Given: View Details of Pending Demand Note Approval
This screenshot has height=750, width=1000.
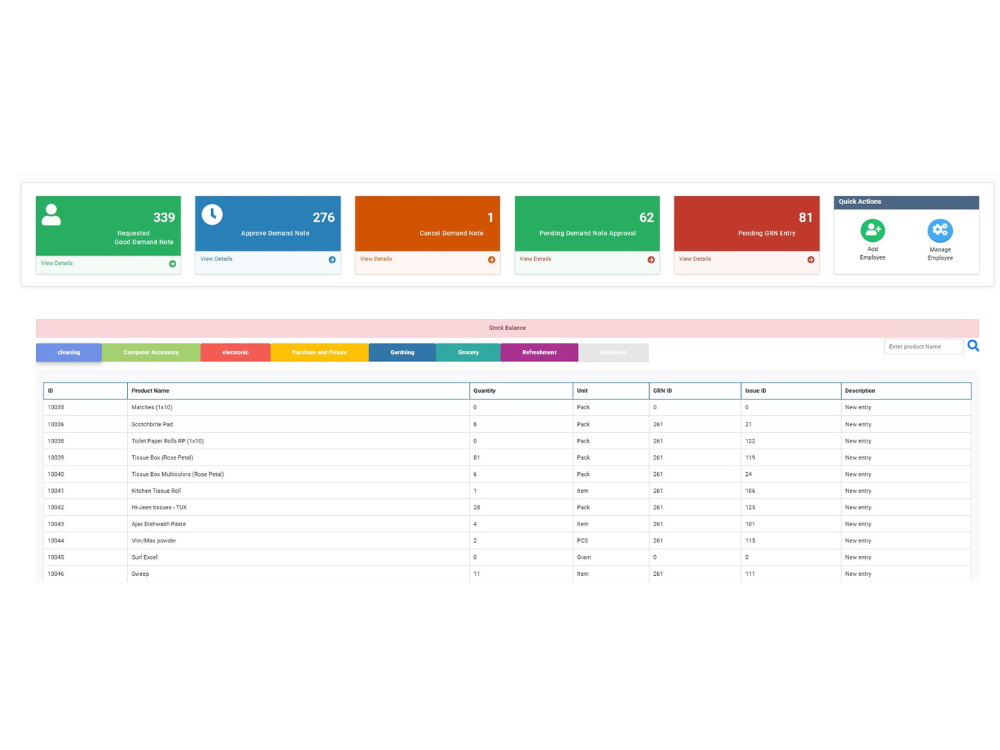Looking at the screenshot, I should coord(535,259).
